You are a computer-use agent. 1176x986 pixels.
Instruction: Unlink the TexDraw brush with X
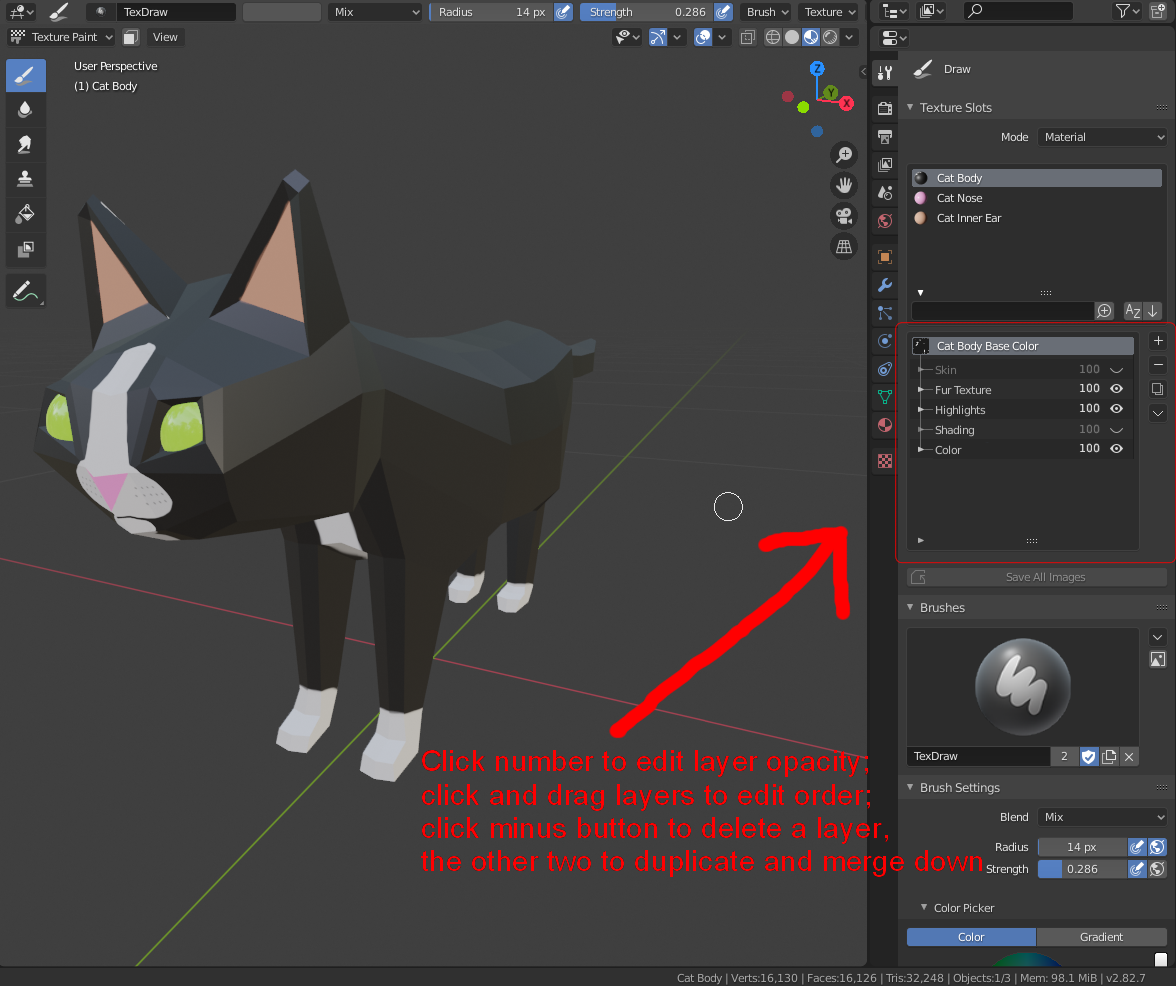(x=1129, y=757)
